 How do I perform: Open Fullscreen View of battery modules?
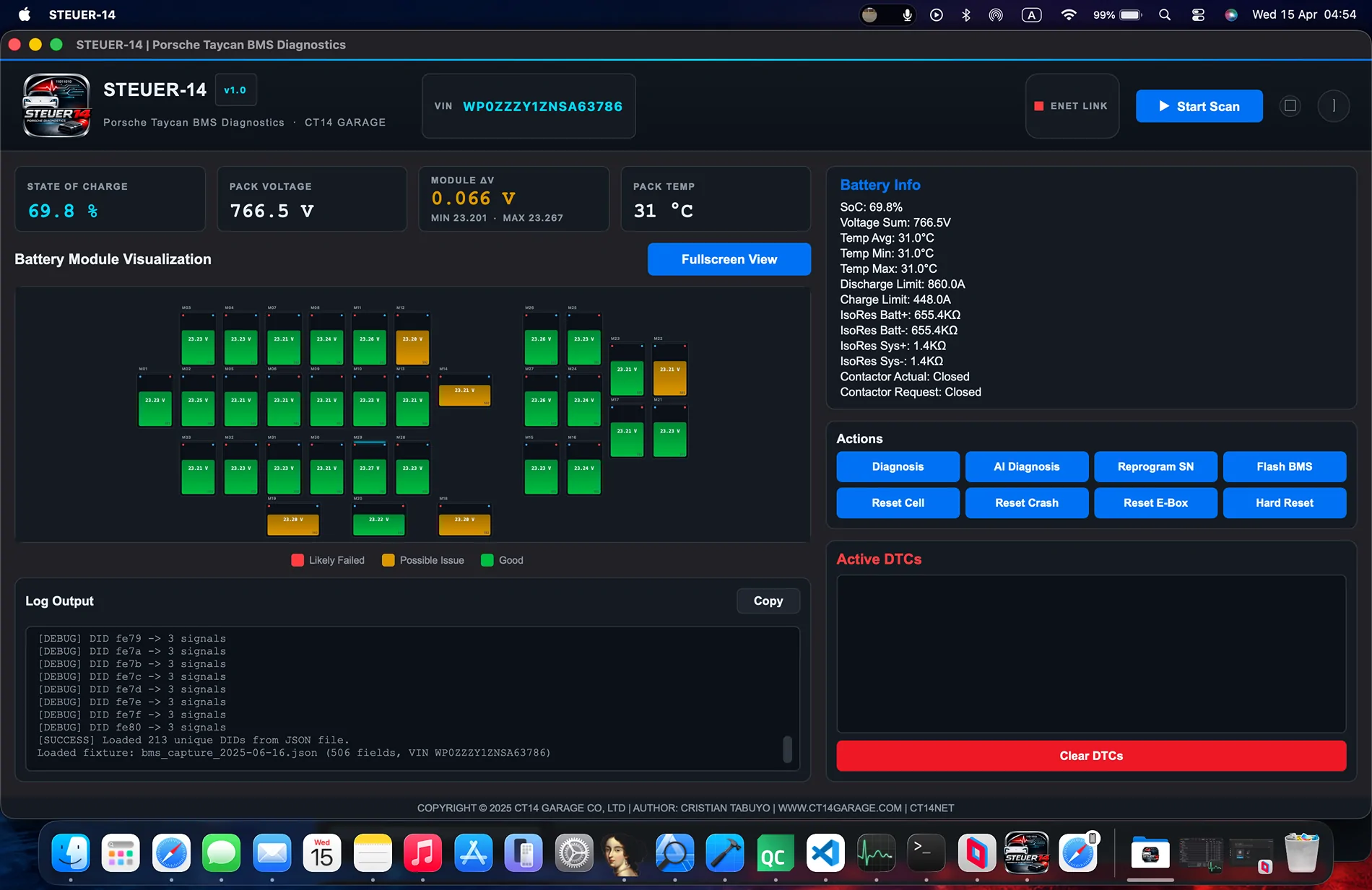pos(729,259)
